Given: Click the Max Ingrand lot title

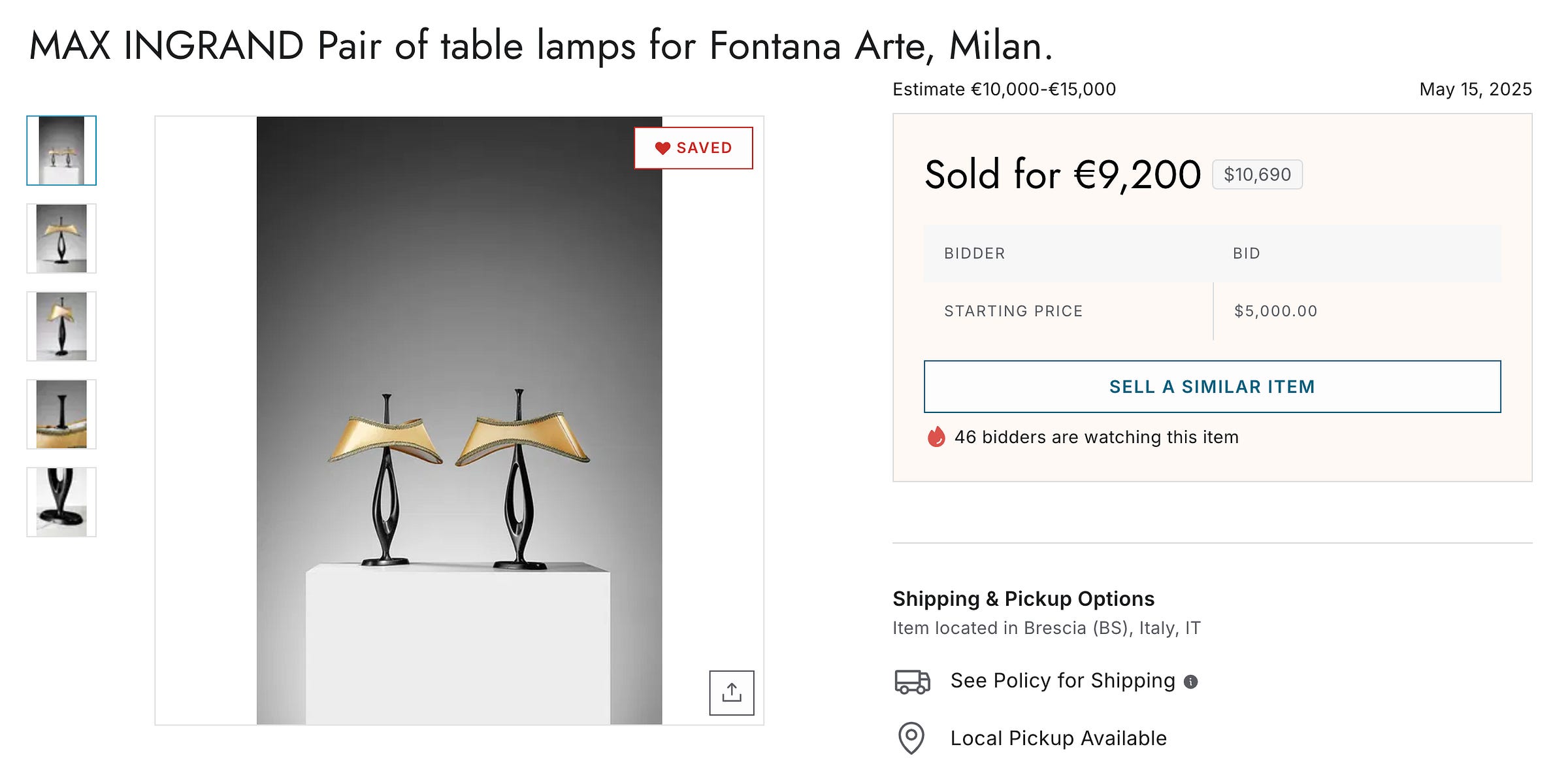Looking at the screenshot, I should coord(540,46).
